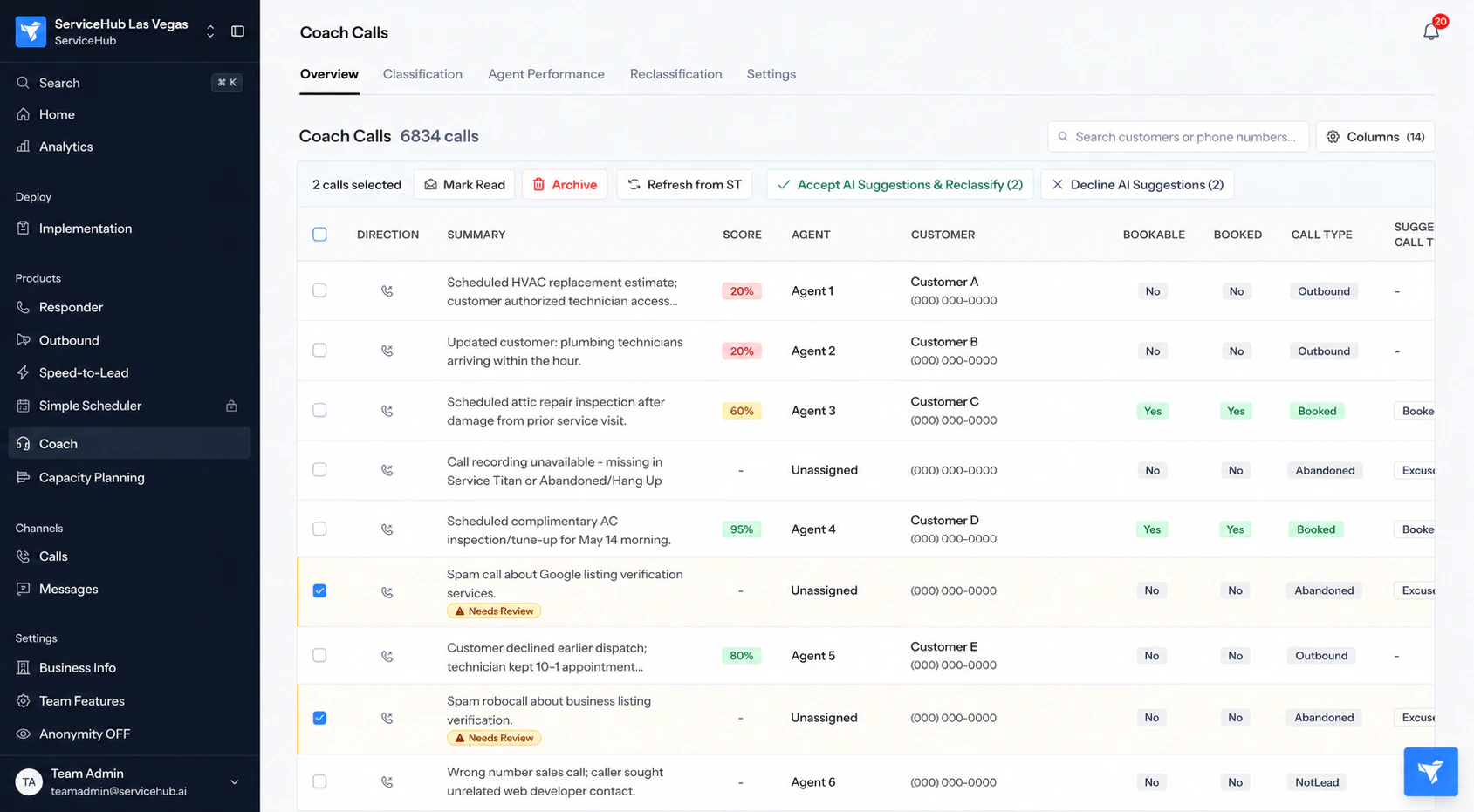Click the call direction icon for Customer B
1474x812 pixels.
click(387, 351)
